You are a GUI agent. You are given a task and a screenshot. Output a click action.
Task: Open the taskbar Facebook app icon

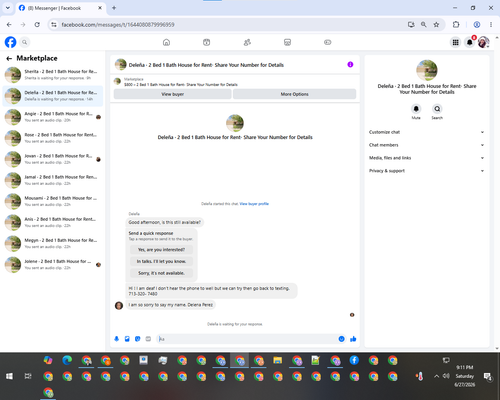[354, 360]
